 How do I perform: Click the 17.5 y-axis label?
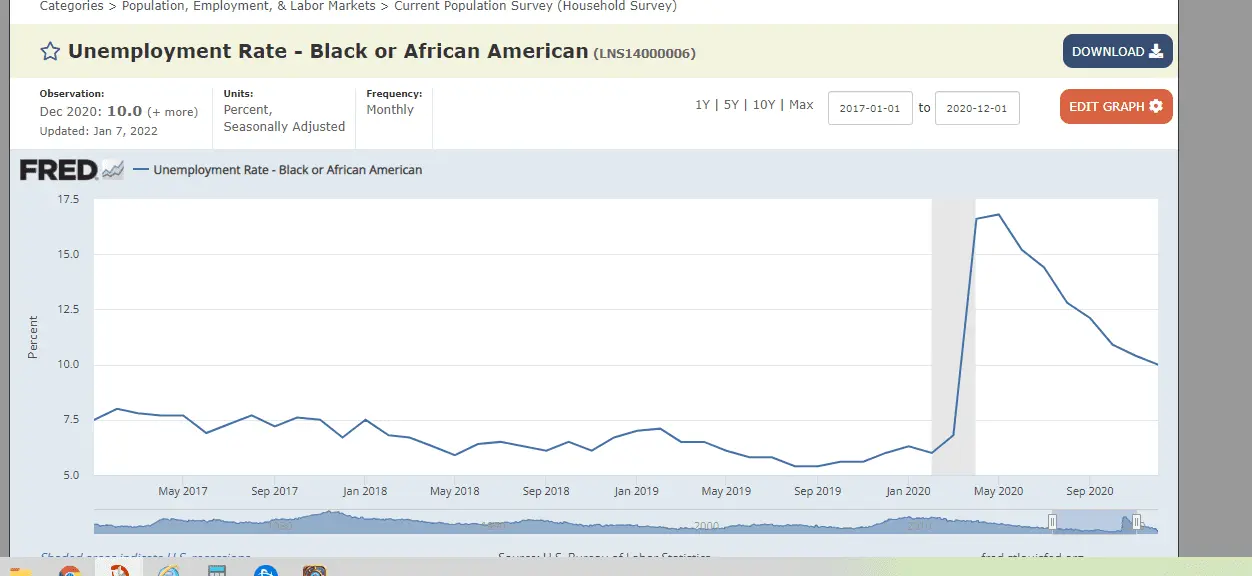[68, 199]
